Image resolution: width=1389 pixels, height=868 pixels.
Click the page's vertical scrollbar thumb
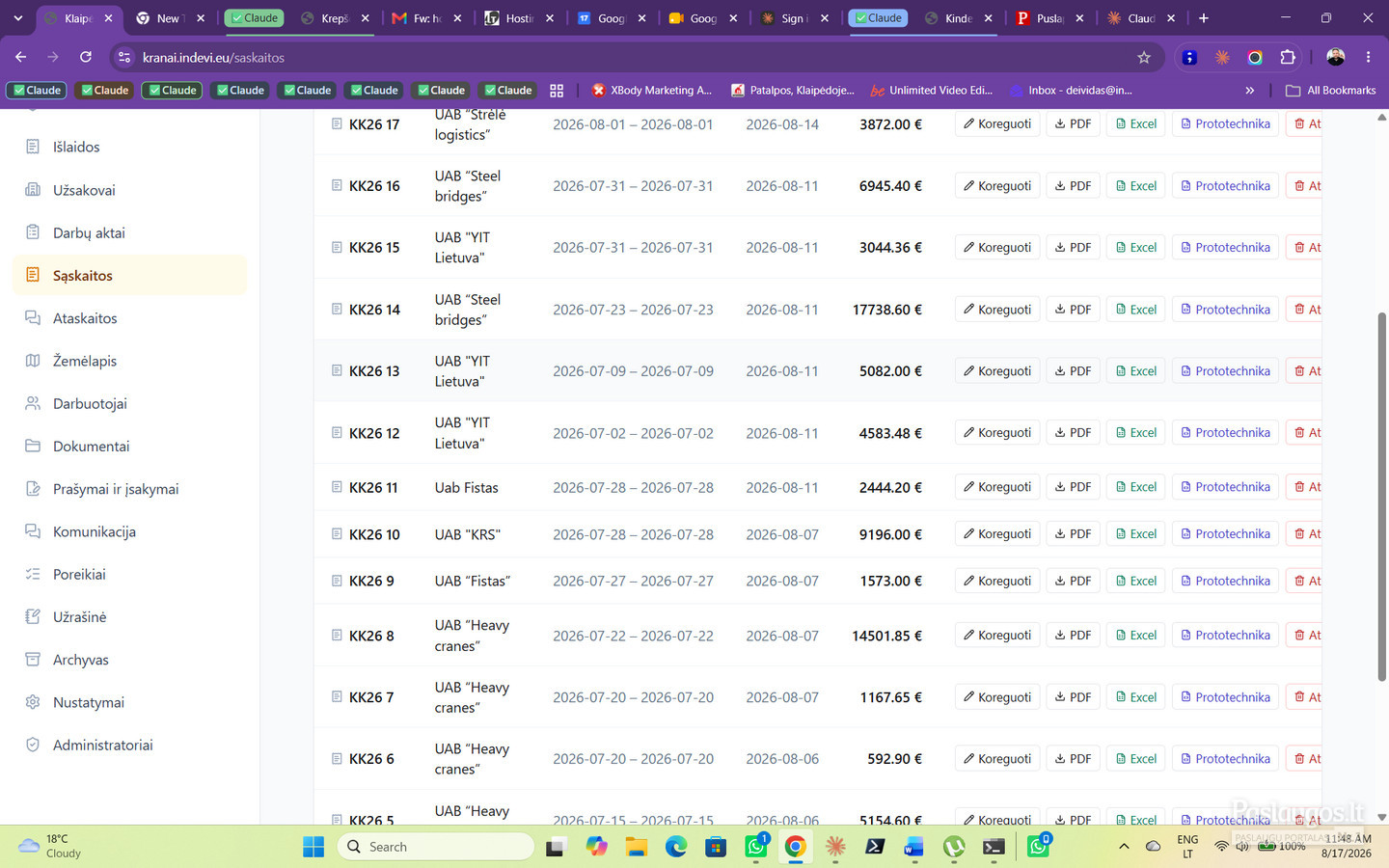(1381, 497)
